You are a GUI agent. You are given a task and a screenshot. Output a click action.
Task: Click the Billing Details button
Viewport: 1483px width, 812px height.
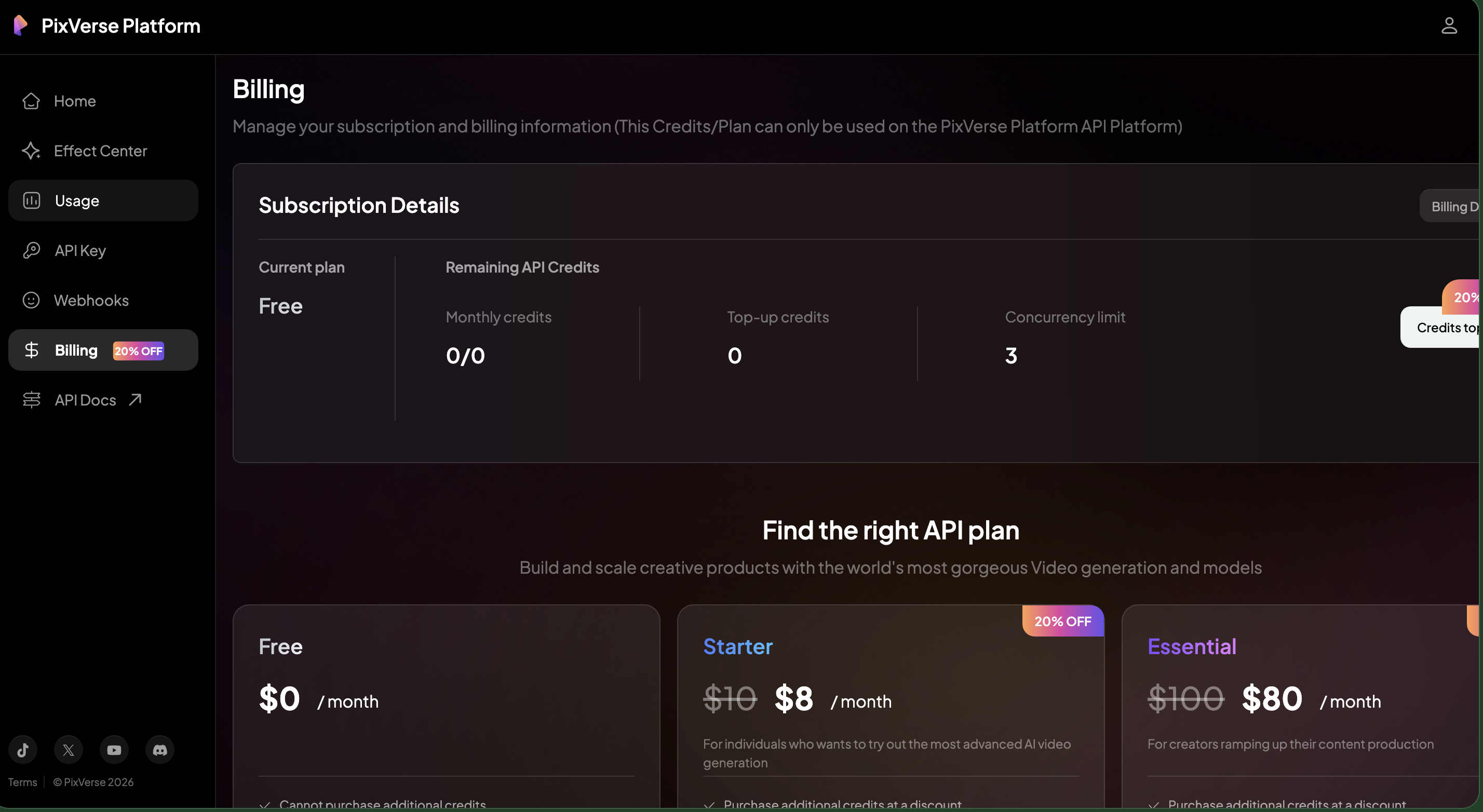tap(1451, 206)
